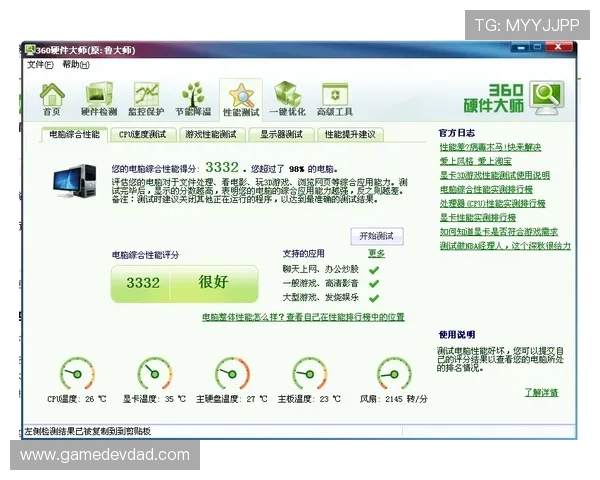The image size is (600, 480).
Task: Switch to CPU速度测试 tab
Action: click(x=143, y=134)
